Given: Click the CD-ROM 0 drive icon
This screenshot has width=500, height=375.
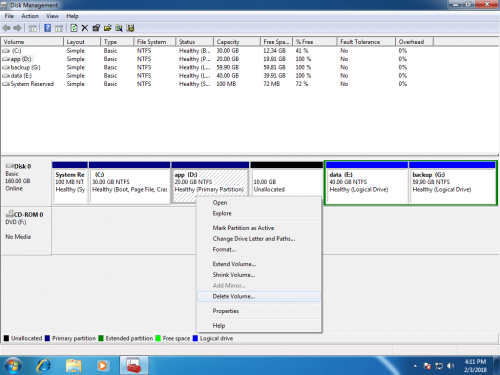Looking at the screenshot, I should 9,214.
